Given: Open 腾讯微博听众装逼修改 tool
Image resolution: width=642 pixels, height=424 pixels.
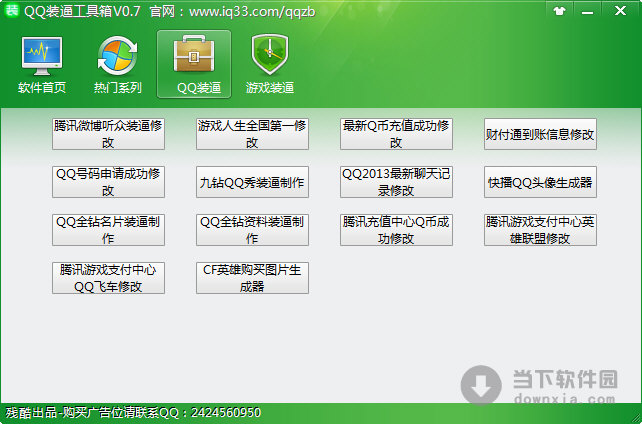Looking at the screenshot, I should [x=109, y=134].
